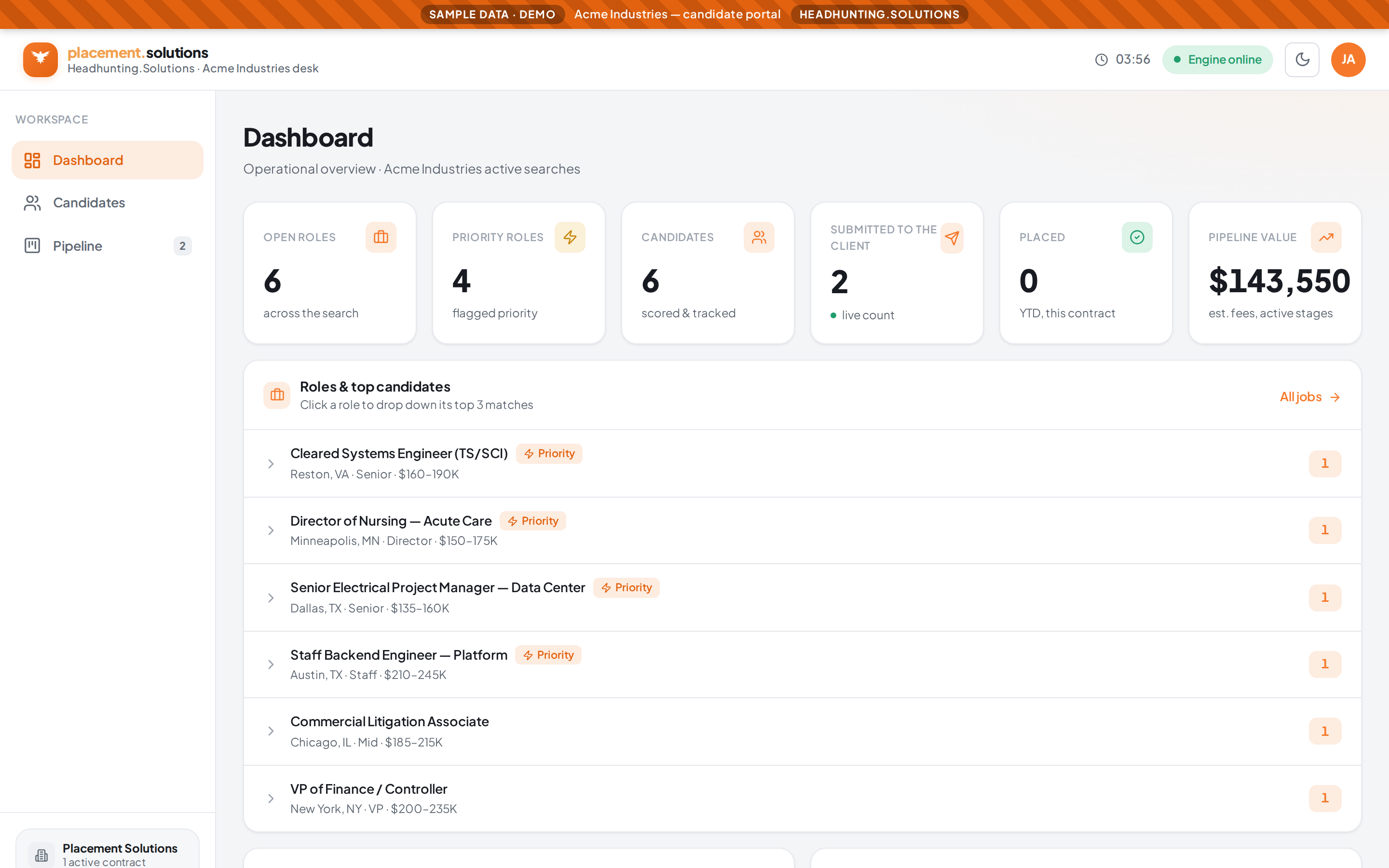
Task: Click candidate count badge for Staff Backend Engineer
Action: (1325, 664)
